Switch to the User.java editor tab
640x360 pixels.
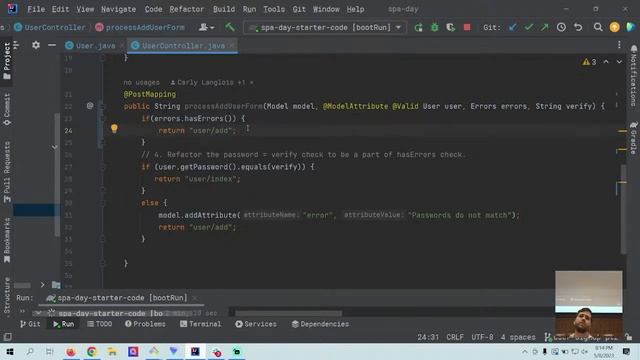(96, 46)
